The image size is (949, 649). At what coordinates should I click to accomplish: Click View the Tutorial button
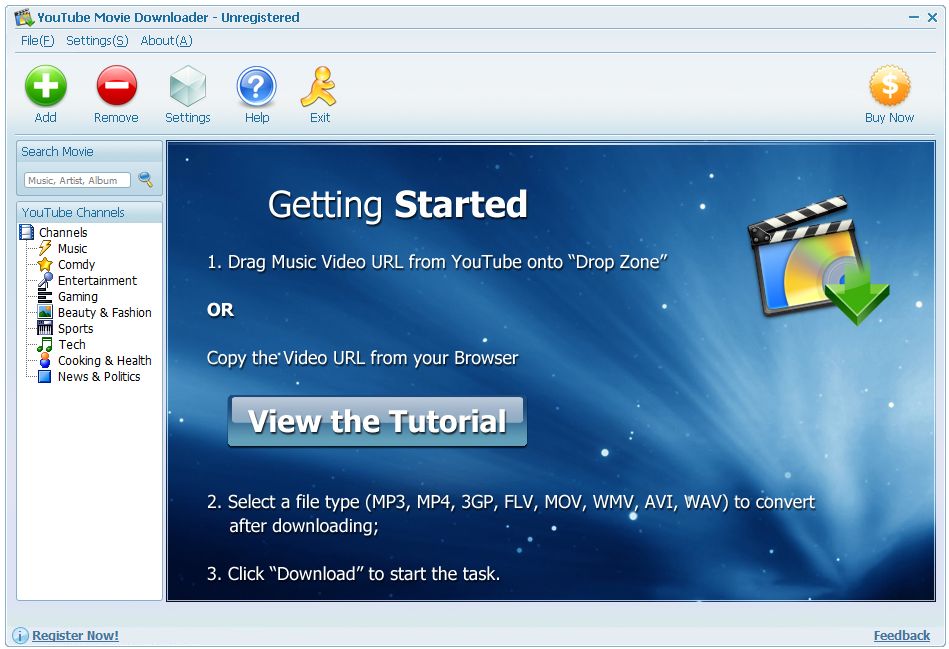[377, 421]
